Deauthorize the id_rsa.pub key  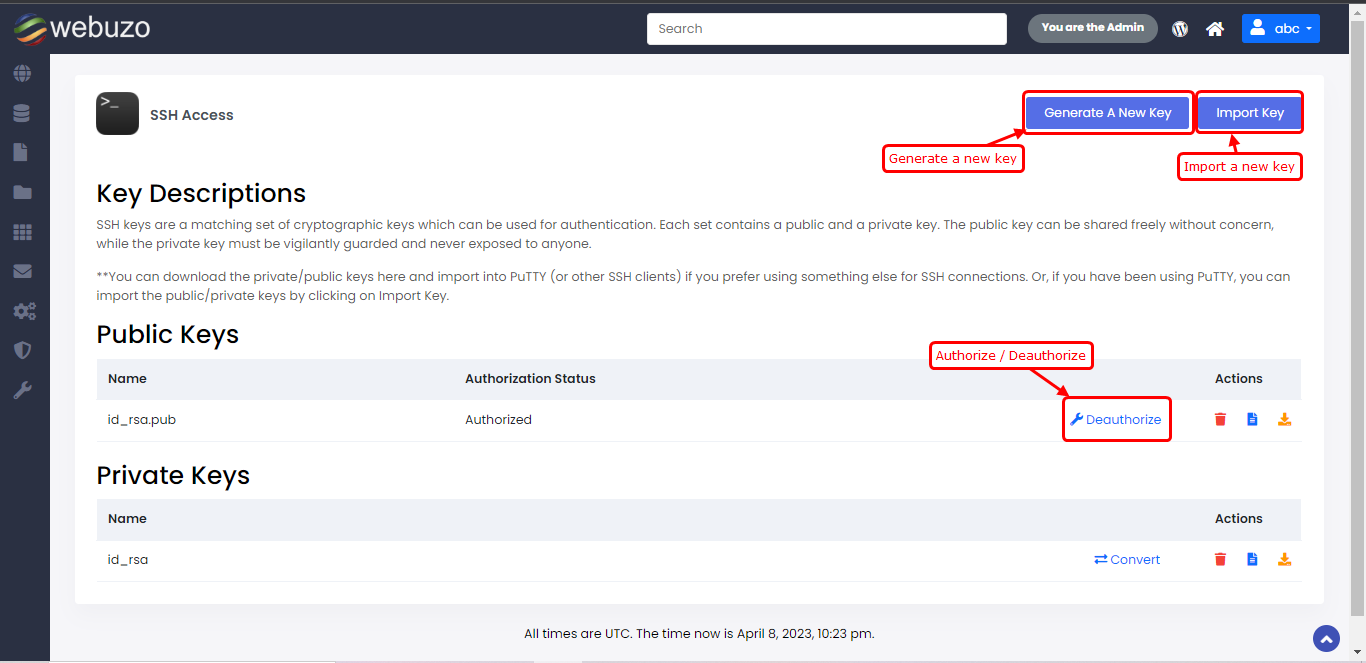coord(1116,420)
